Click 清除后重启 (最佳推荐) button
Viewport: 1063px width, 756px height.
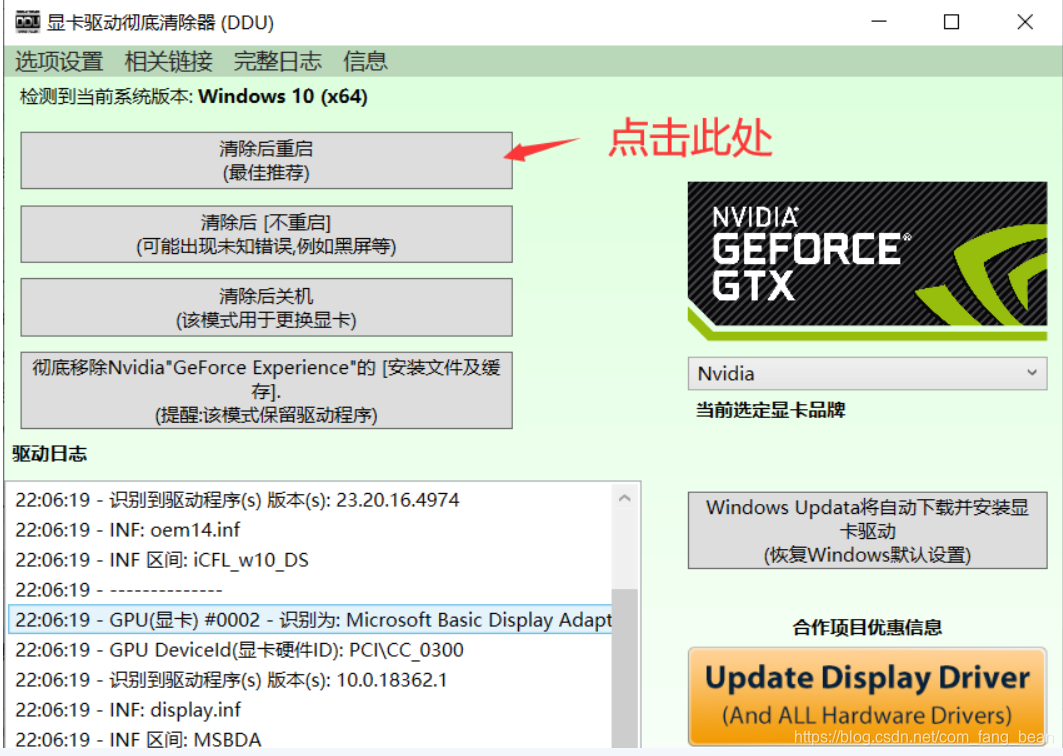[x=266, y=161]
